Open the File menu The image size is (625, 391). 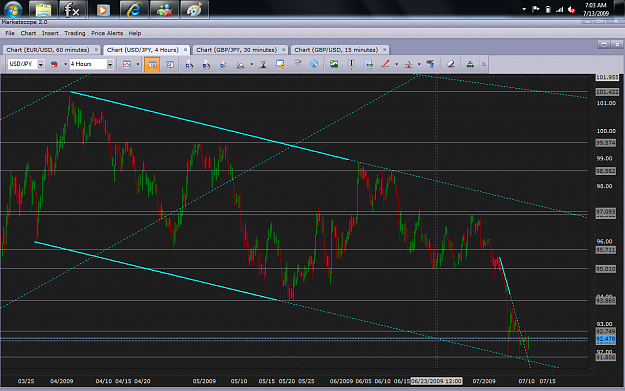coord(10,33)
